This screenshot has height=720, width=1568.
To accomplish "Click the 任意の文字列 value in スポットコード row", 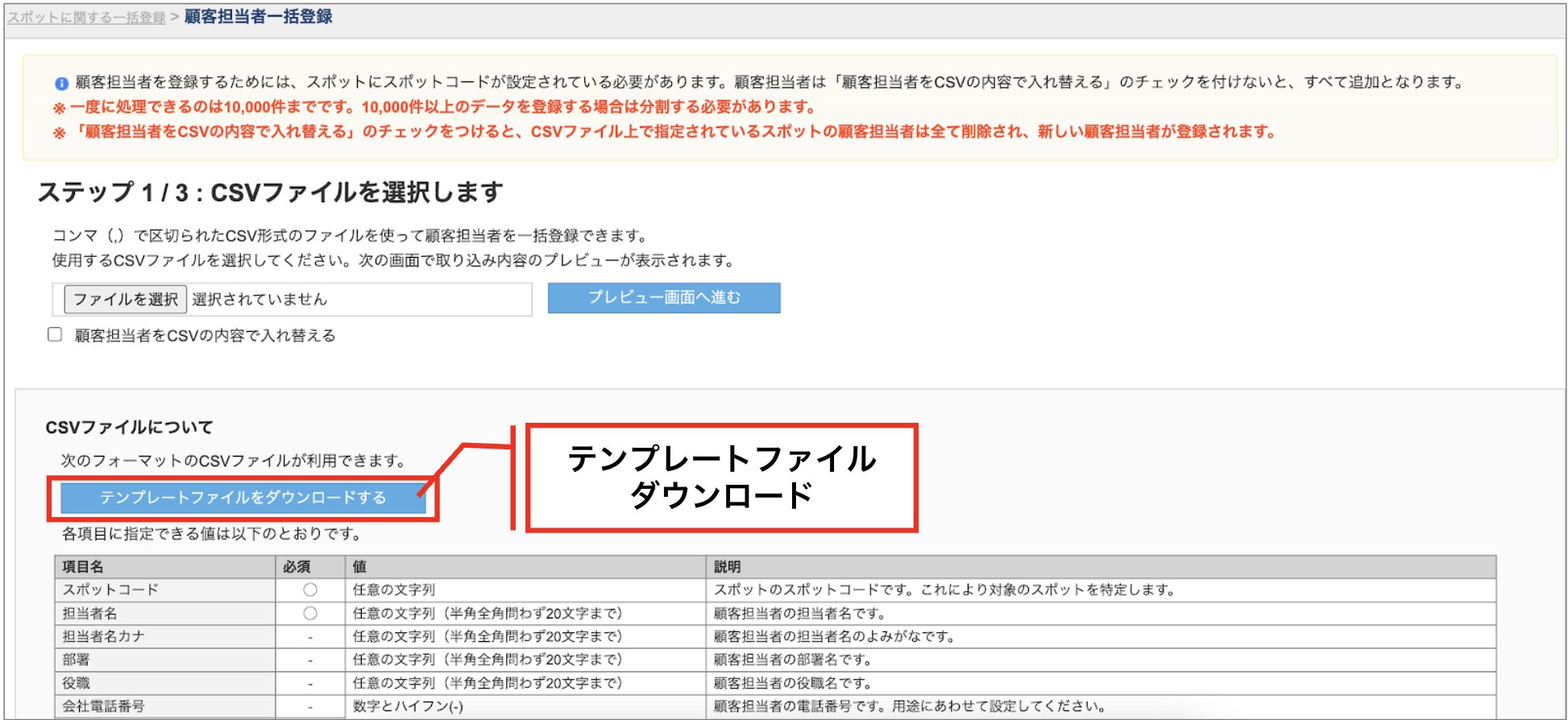I will (394, 590).
